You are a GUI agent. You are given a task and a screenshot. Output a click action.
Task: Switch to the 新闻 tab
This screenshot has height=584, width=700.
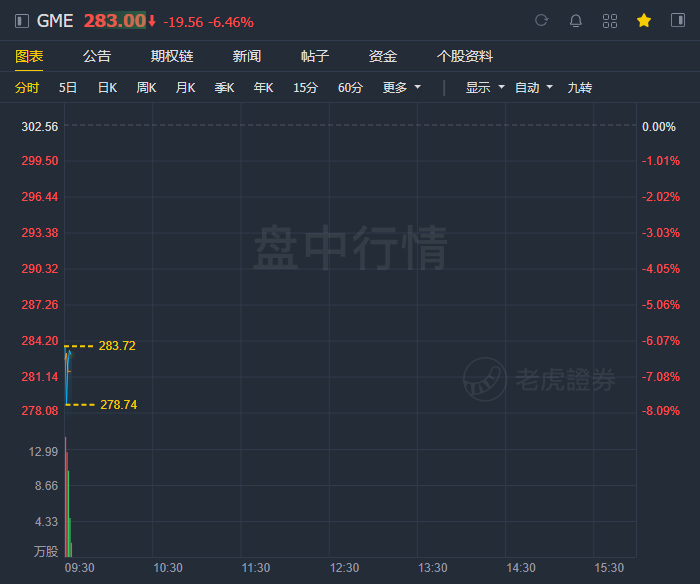point(247,57)
